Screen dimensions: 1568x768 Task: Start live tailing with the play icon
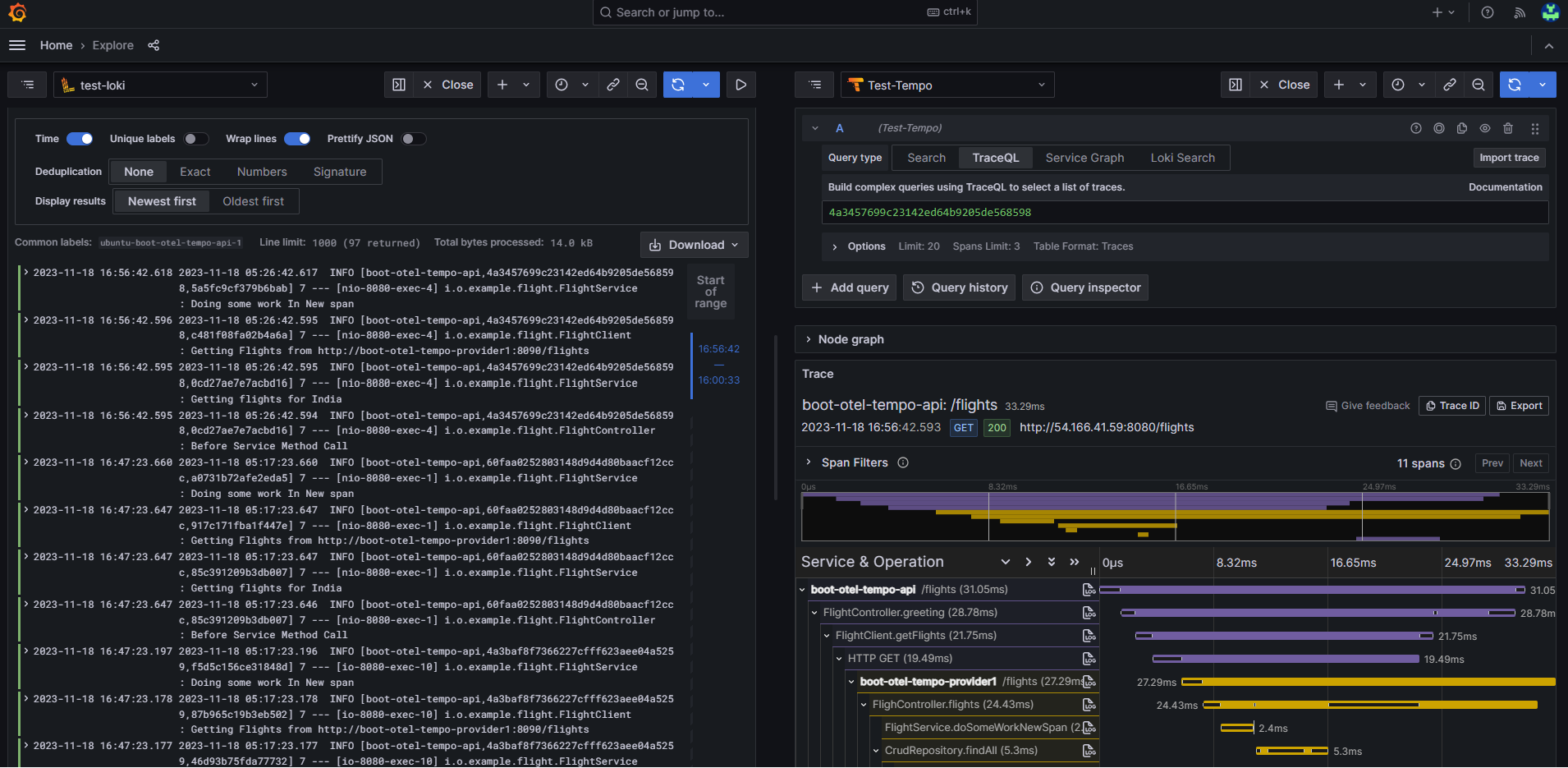tap(740, 84)
